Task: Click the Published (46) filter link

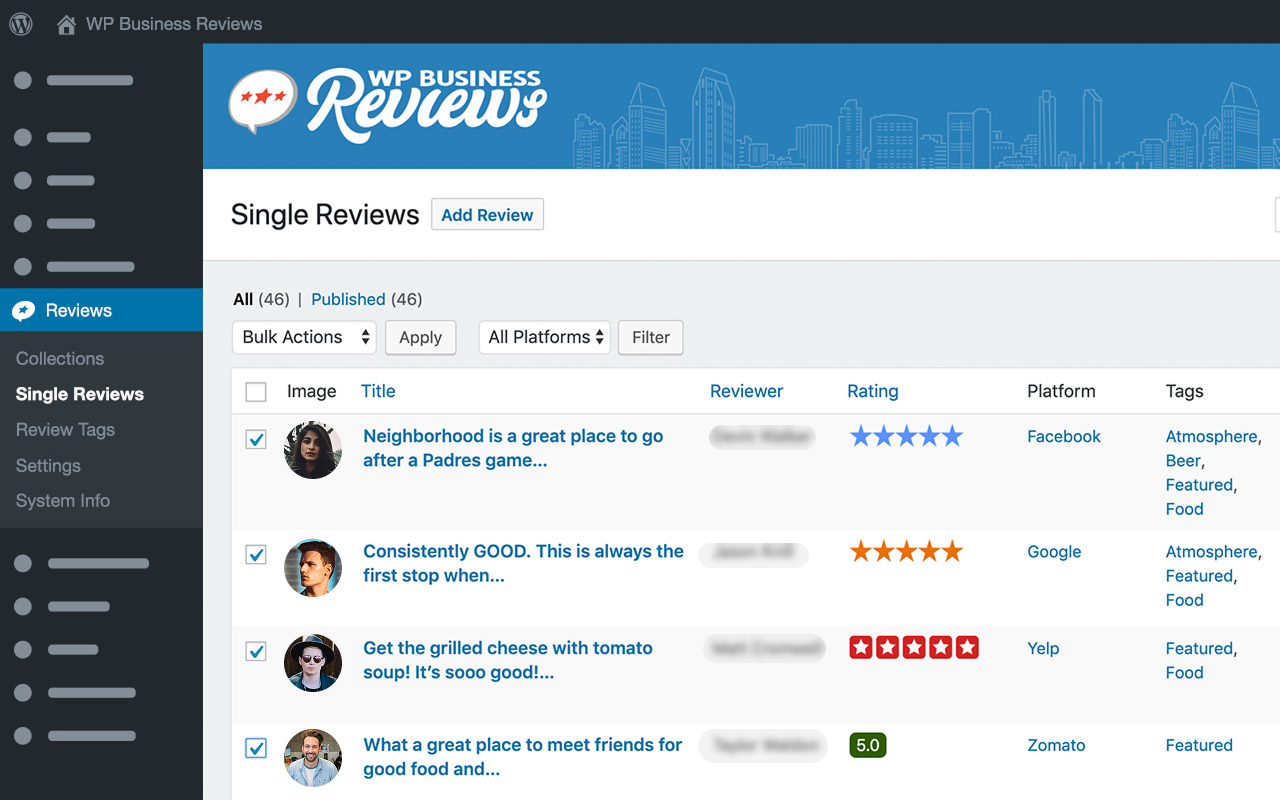Action: (x=348, y=299)
